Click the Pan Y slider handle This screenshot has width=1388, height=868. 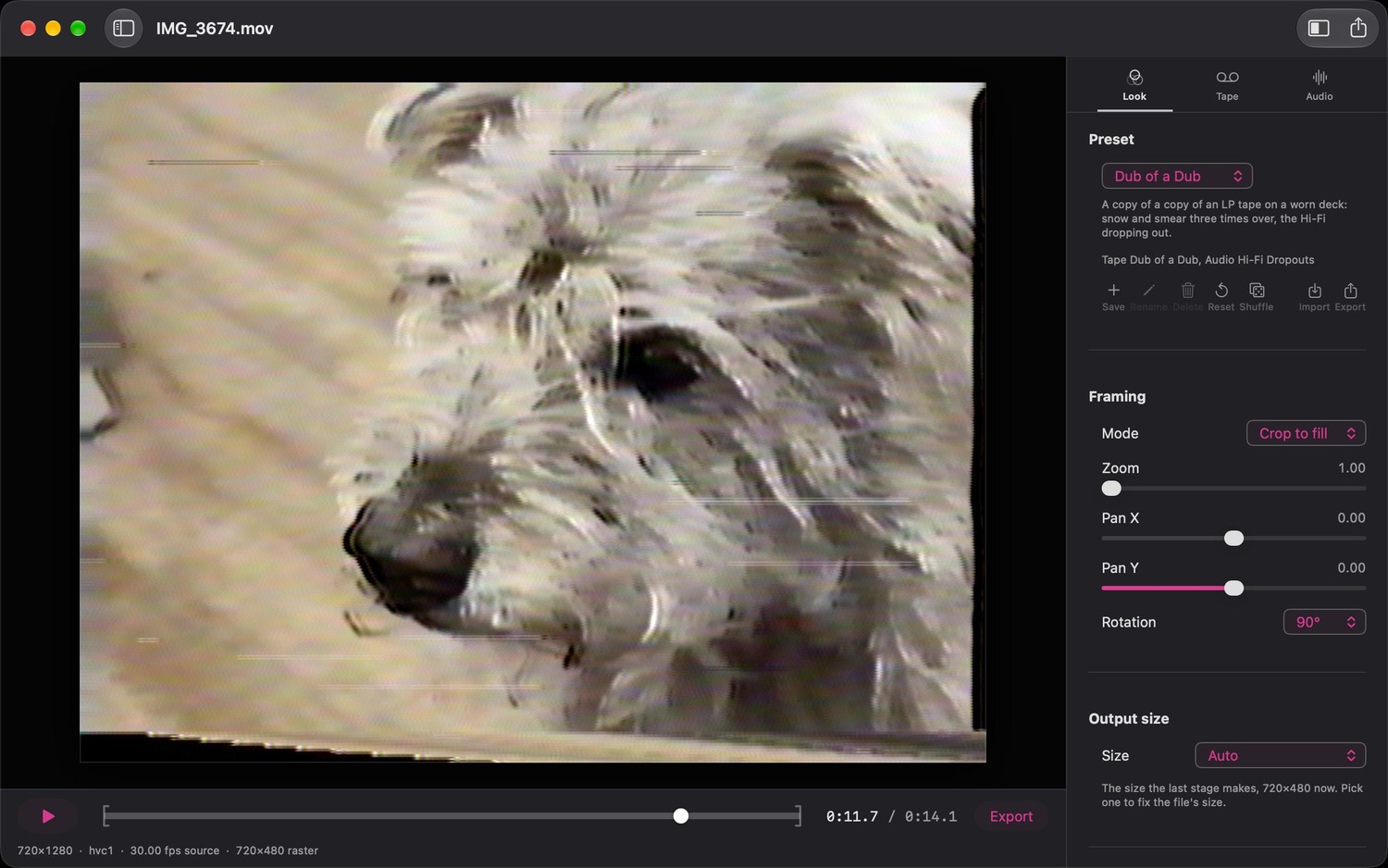1233,589
